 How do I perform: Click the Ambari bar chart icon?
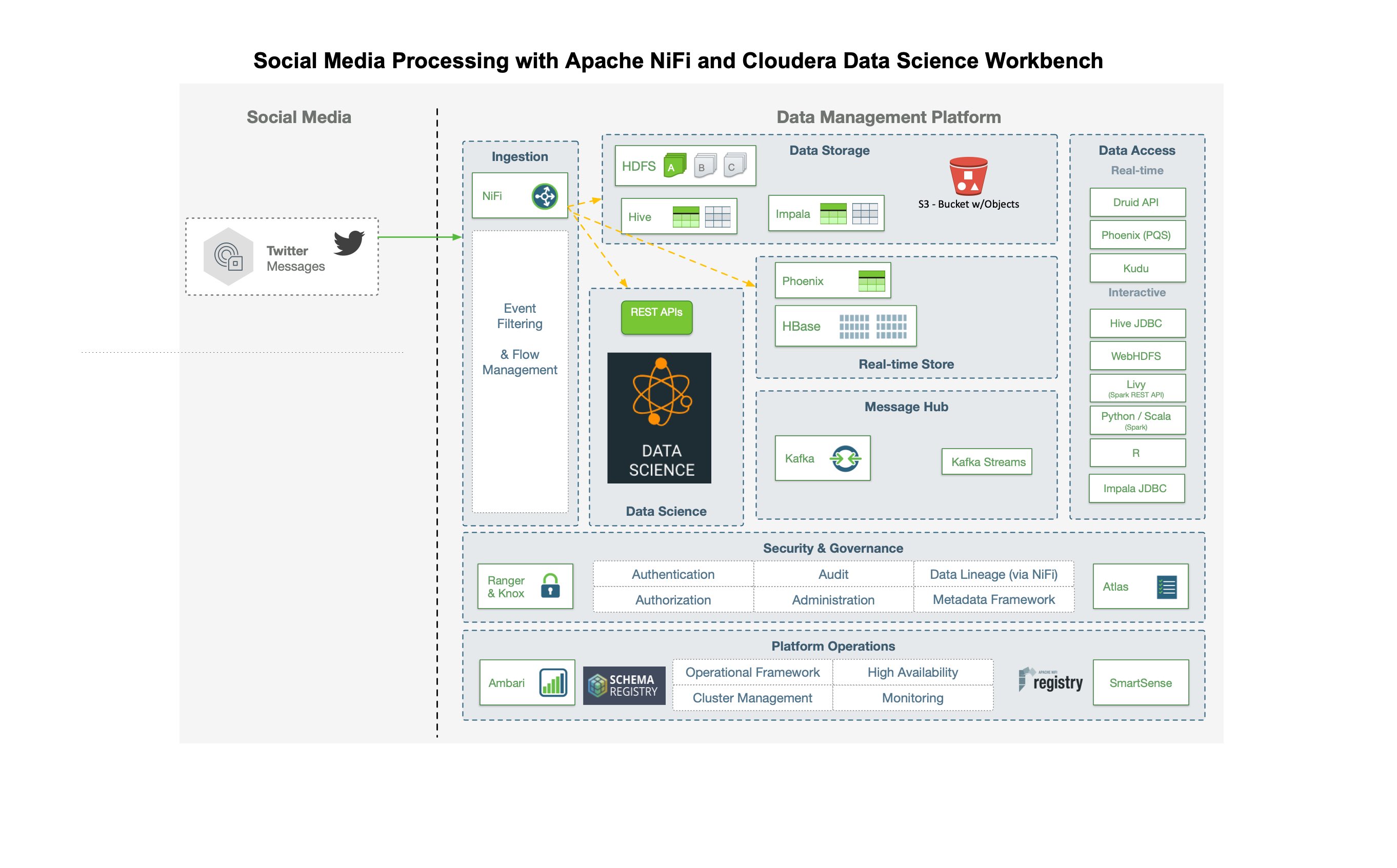pos(552,683)
